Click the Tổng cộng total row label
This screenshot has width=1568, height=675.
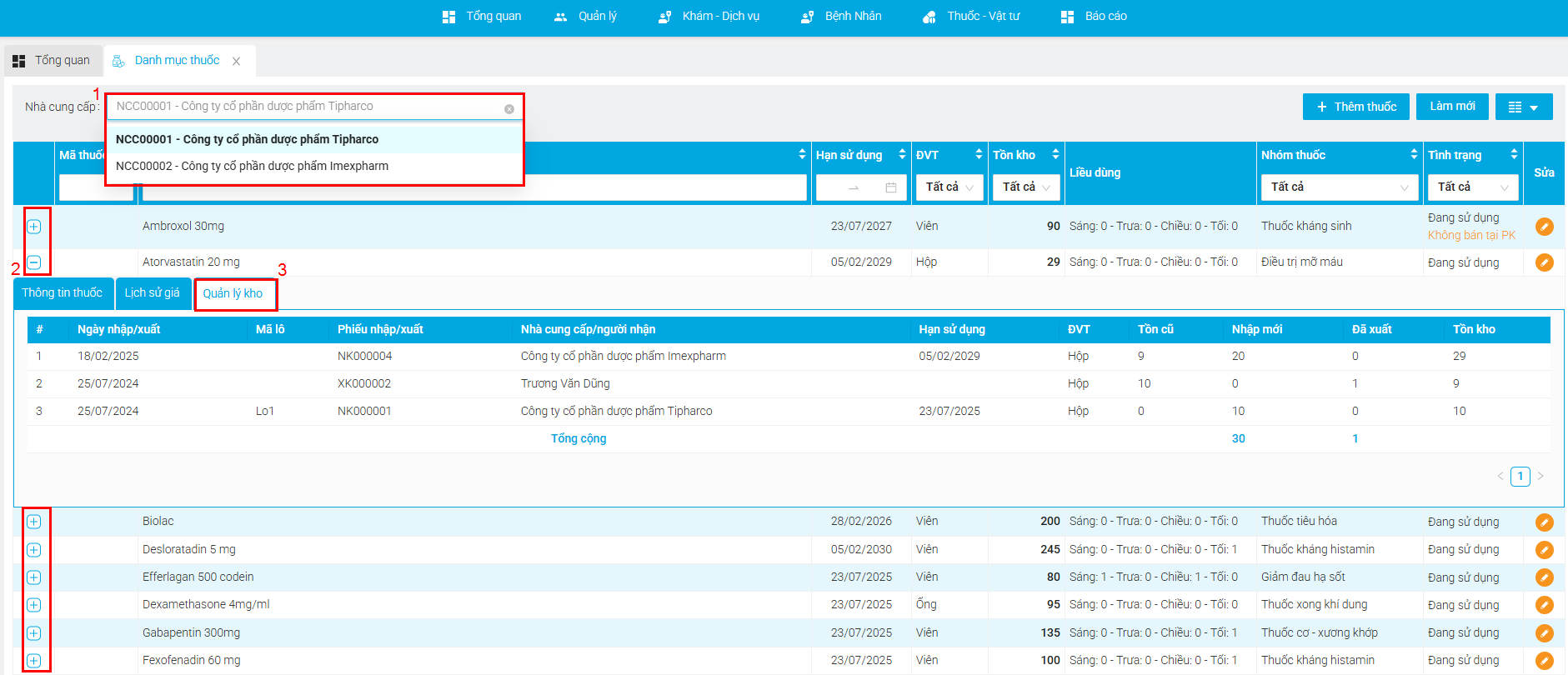579,439
